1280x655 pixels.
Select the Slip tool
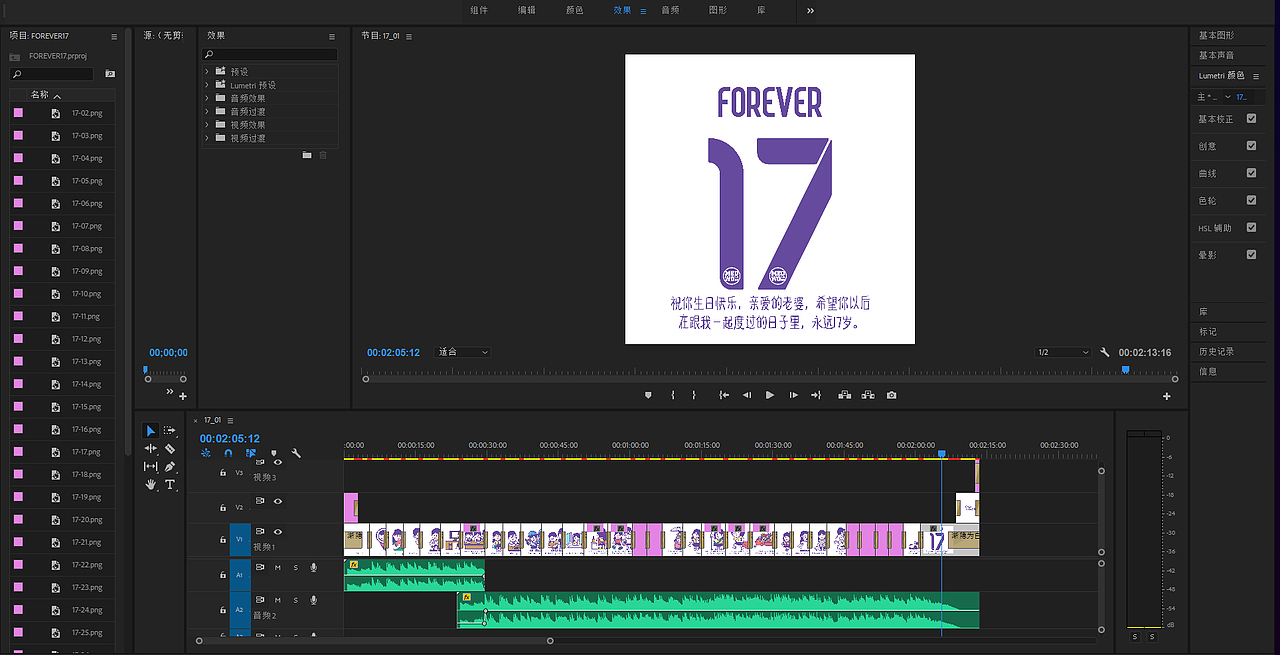(151, 466)
